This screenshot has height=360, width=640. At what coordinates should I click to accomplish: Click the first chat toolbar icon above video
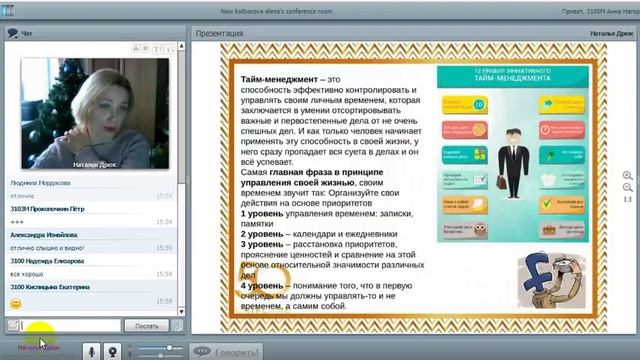coord(136,49)
